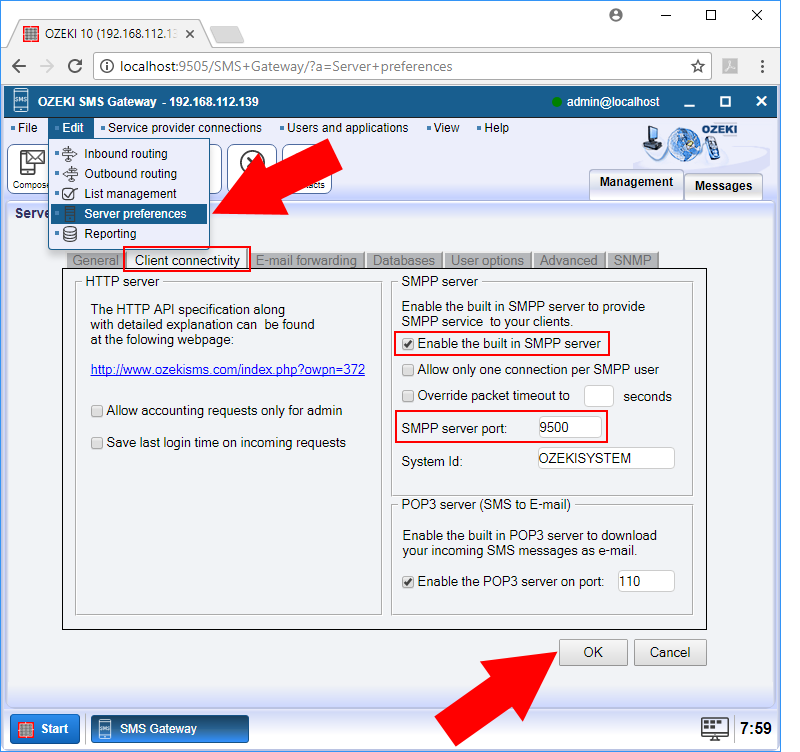This screenshot has width=800, height=752.
Task: Click the packet timeout seconds field
Action: click(598, 396)
